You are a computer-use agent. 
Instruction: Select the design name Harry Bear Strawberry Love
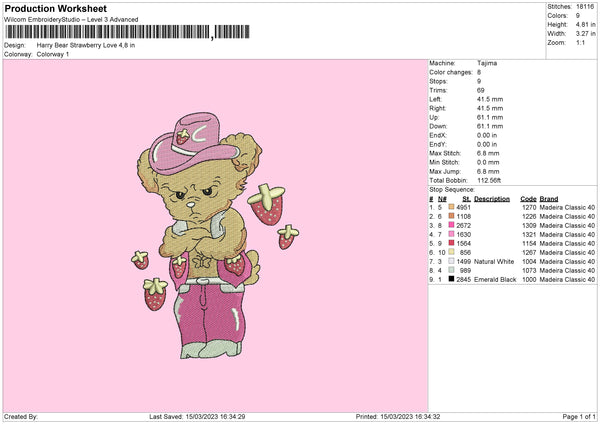[86, 45]
